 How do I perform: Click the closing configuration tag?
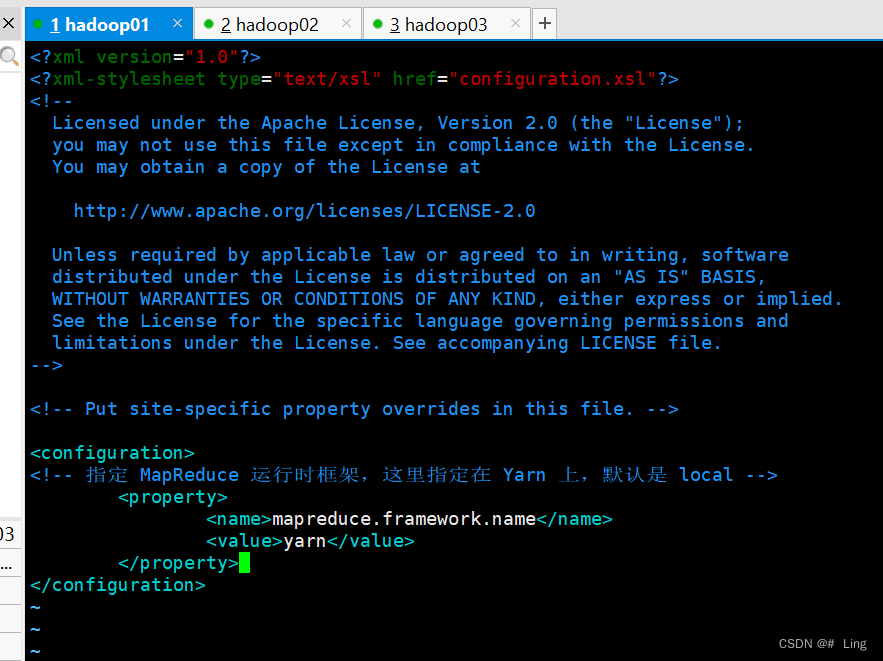point(118,586)
